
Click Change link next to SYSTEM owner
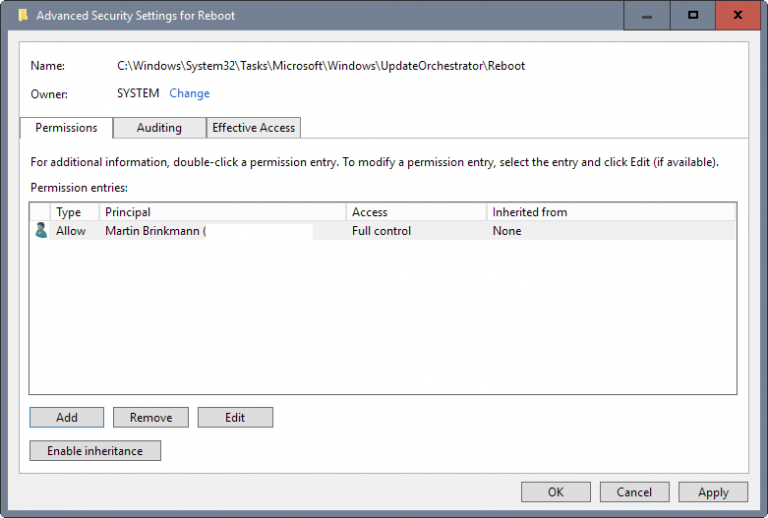pyautogui.click(x=189, y=93)
